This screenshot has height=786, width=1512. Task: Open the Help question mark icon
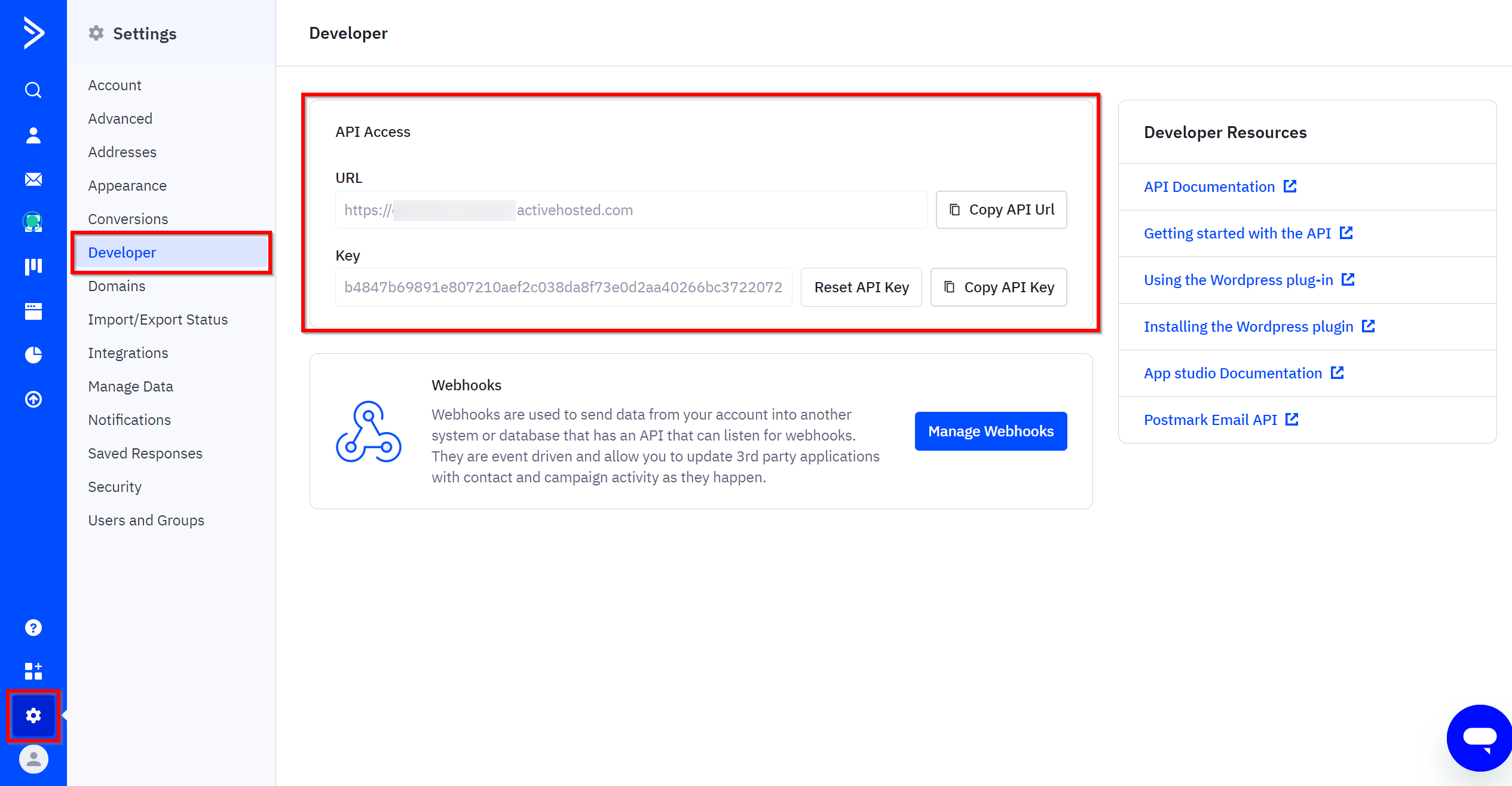(33, 628)
